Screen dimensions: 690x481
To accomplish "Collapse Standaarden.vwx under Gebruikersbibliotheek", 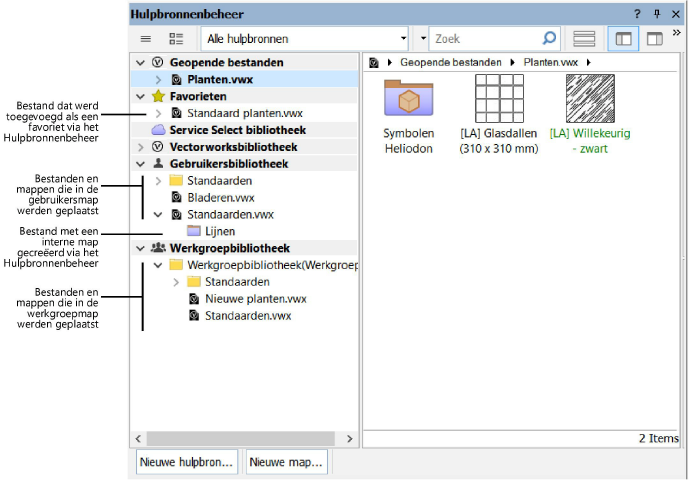I will click(158, 215).
